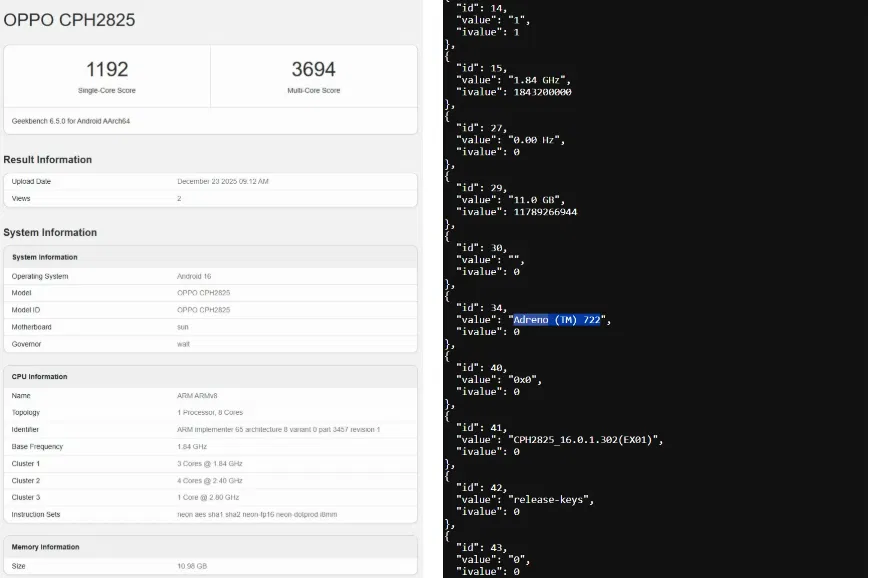This screenshot has width=869, height=578.
Task: Select the governor value walt
Action: coord(183,344)
